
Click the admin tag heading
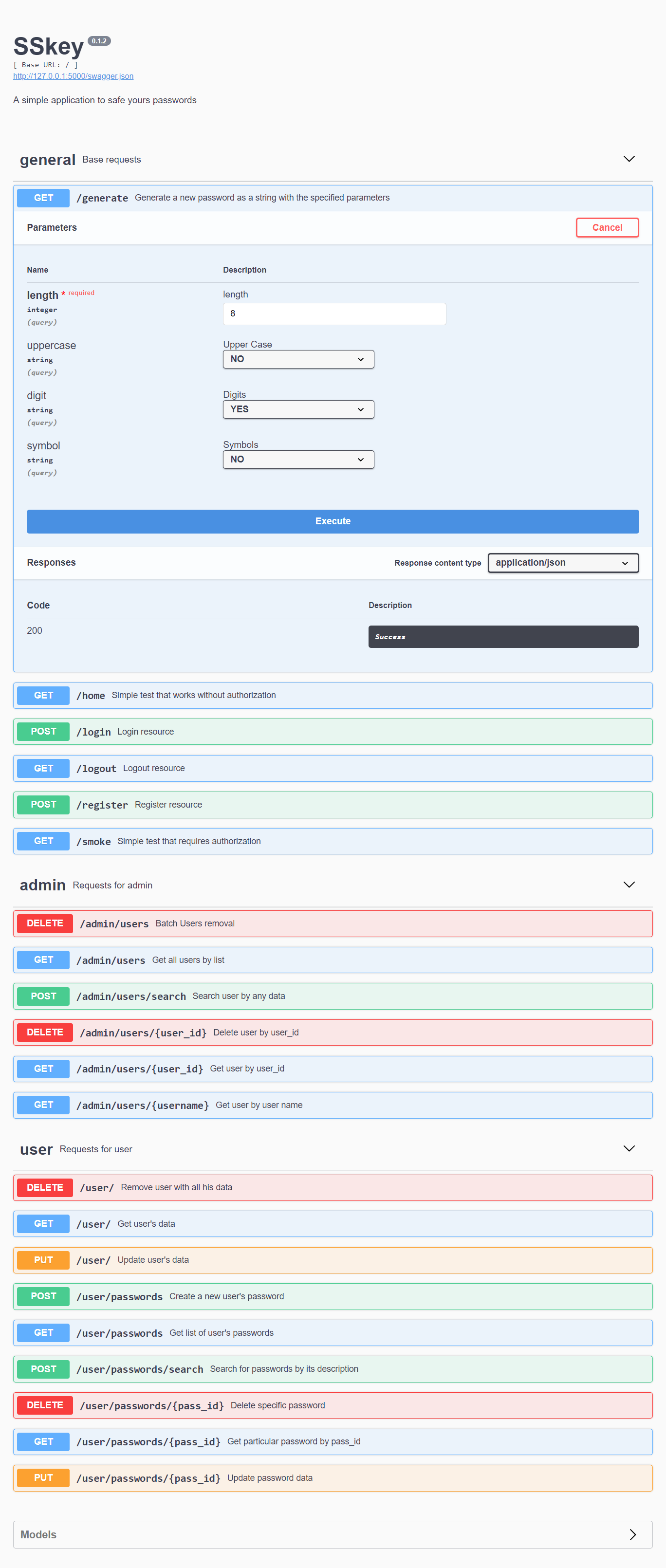coord(43,885)
